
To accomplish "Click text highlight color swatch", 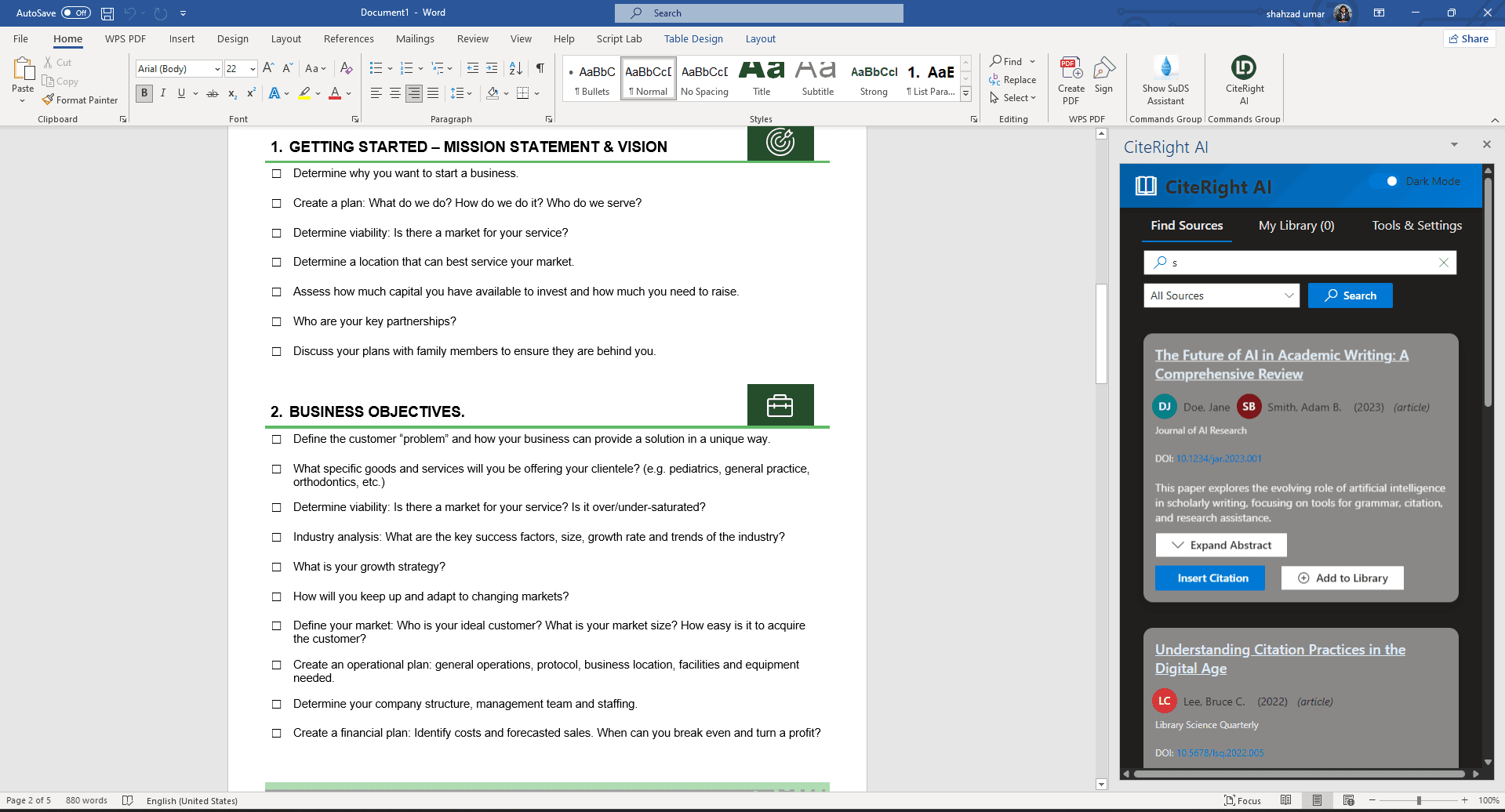I will point(304,93).
